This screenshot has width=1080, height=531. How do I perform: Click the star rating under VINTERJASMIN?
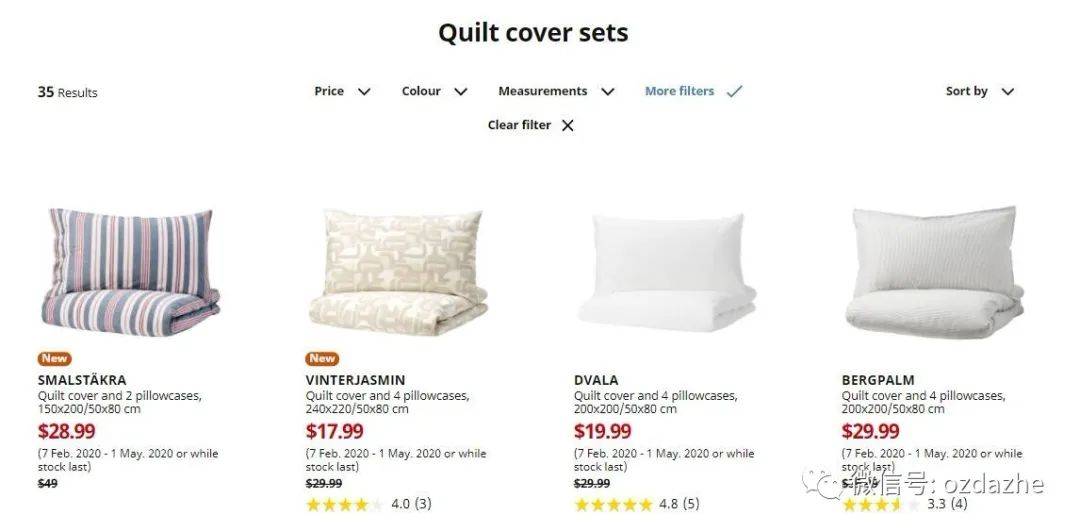(x=344, y=504)
